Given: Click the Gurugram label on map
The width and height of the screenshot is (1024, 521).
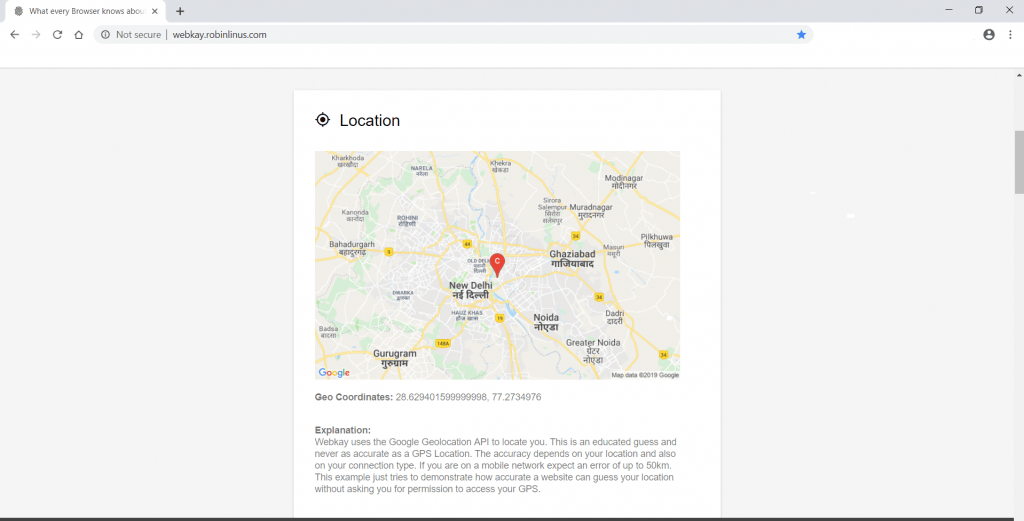Looking at the screenshot, I should (x=394, y=358).
